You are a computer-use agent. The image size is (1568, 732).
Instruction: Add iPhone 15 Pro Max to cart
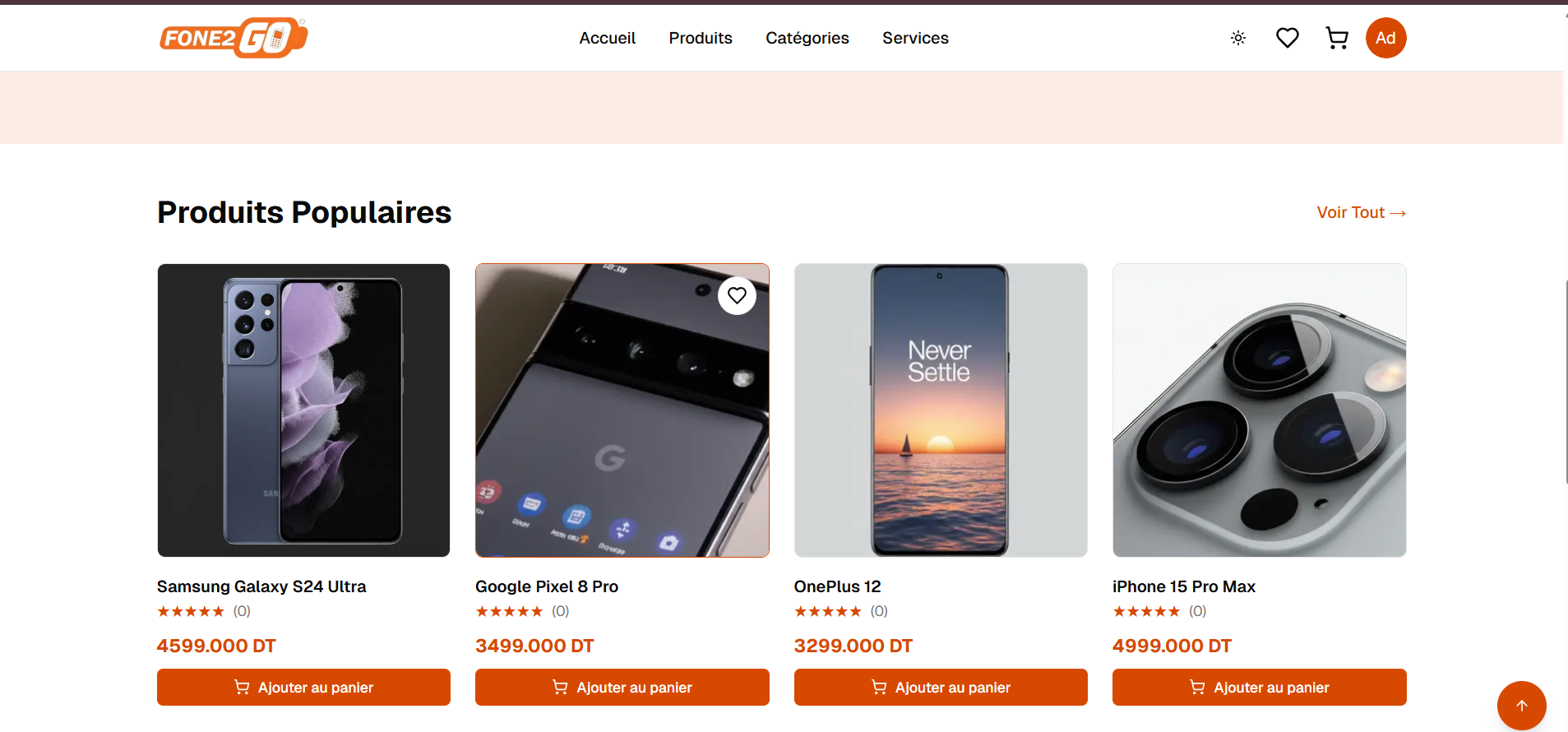pyautogui.click(x=1259, y=687)
